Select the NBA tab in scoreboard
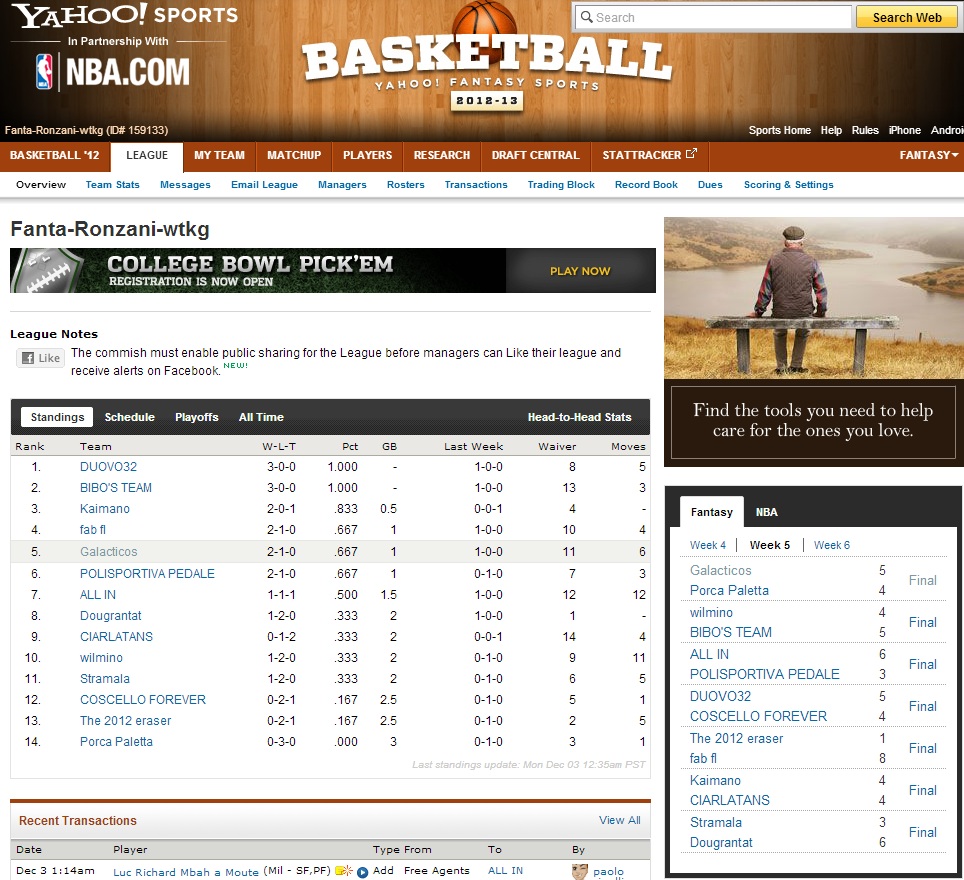This screenshot has width=964, height=880. (766, 512)
